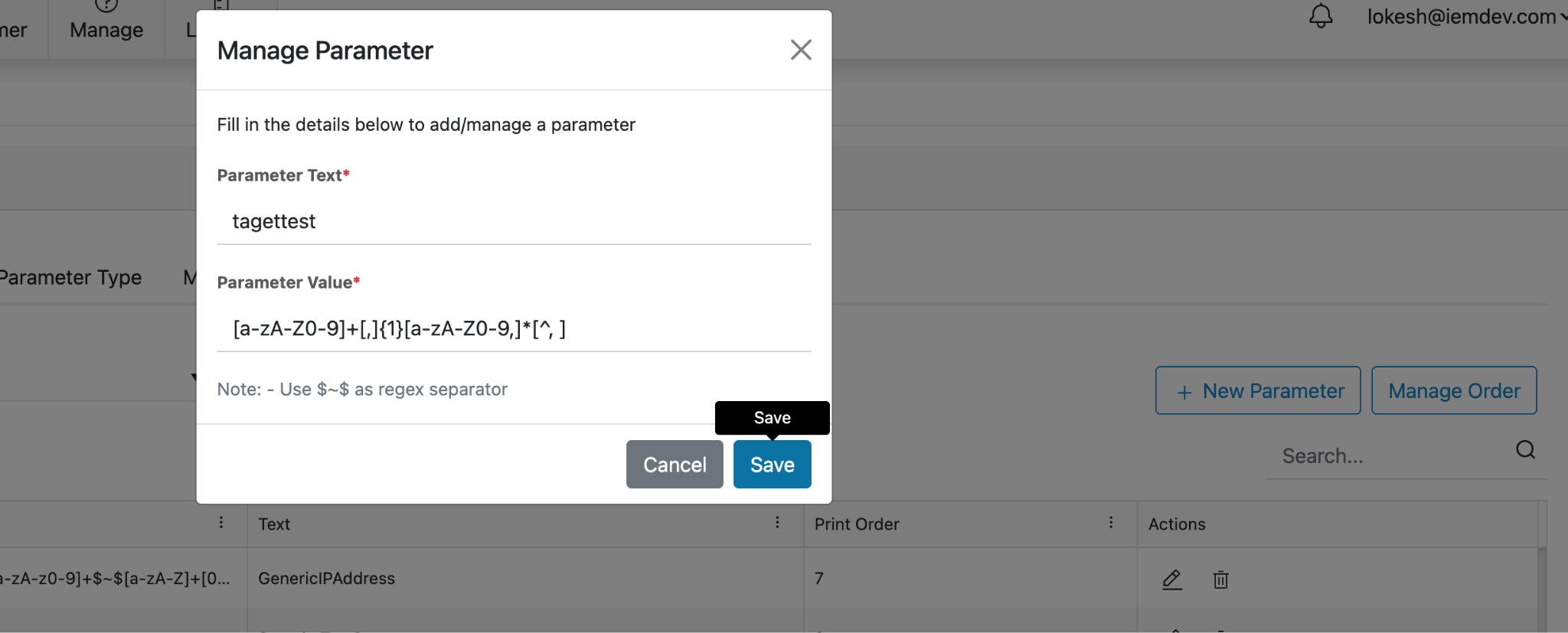The height and width of the screenshot is (633, 1568).
Task: Open the Text column options menu
Action: point(777,523)
